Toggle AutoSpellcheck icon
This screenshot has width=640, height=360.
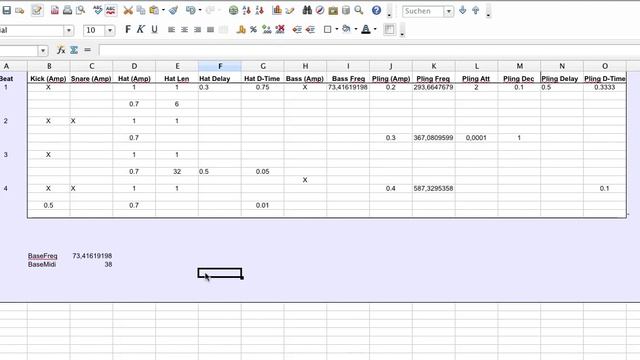(111, 11)
